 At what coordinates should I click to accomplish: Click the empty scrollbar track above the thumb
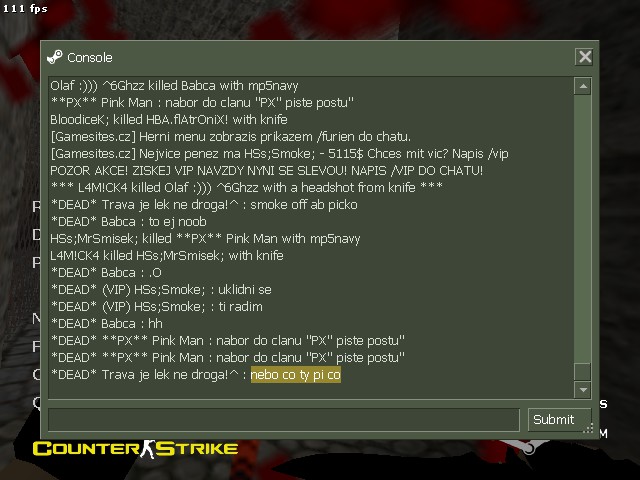tap(583, 229)
